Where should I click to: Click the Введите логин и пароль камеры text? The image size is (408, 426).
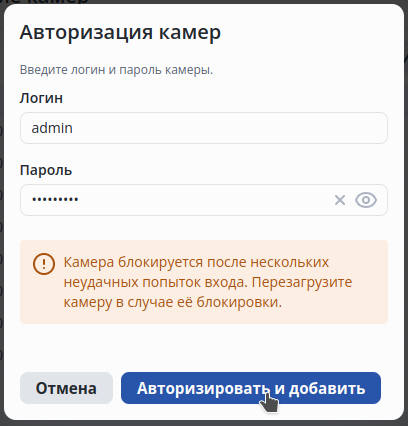point(116,70)
